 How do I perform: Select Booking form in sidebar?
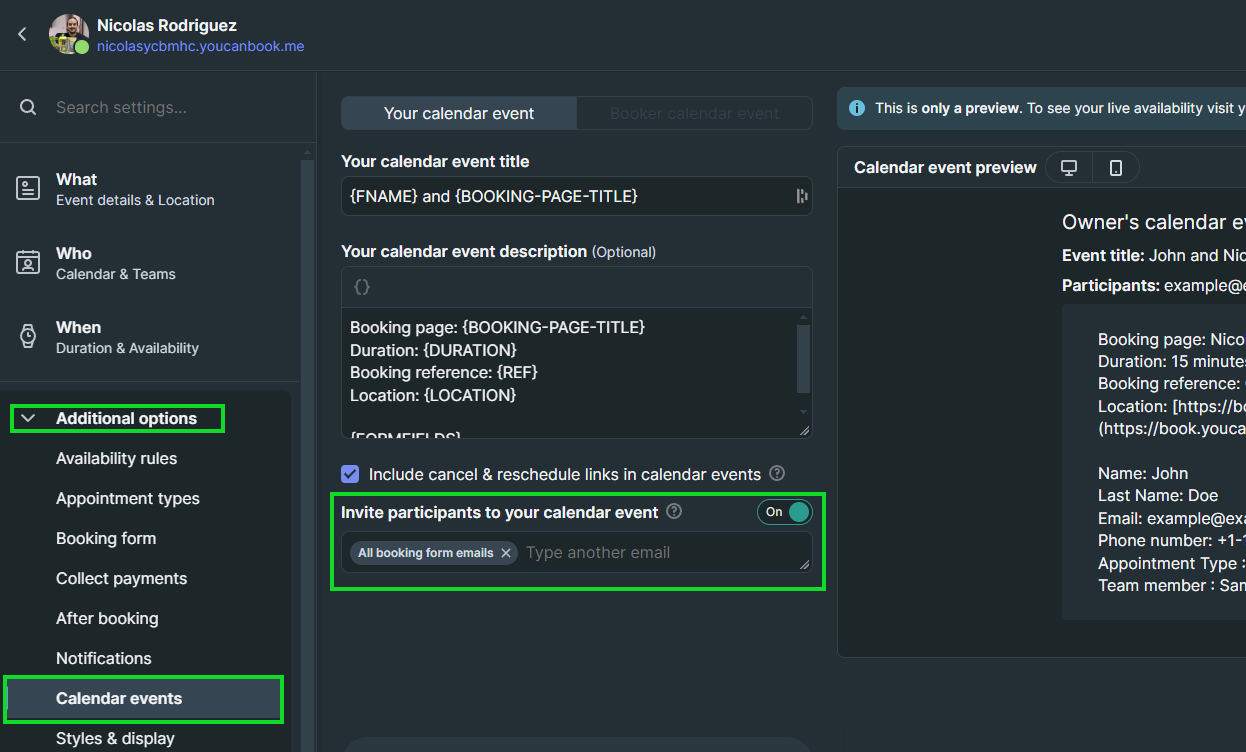click(106, 539)
